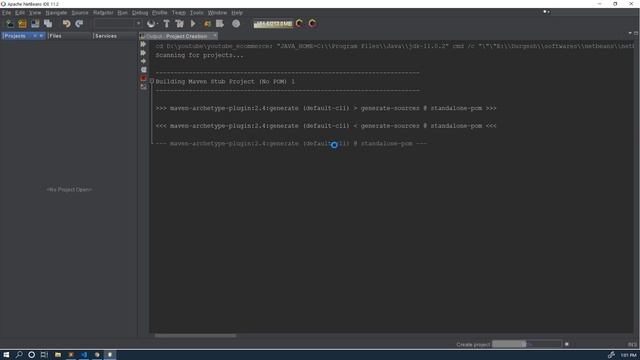Click the browser selection globe icon

click(x=151, y=24)
